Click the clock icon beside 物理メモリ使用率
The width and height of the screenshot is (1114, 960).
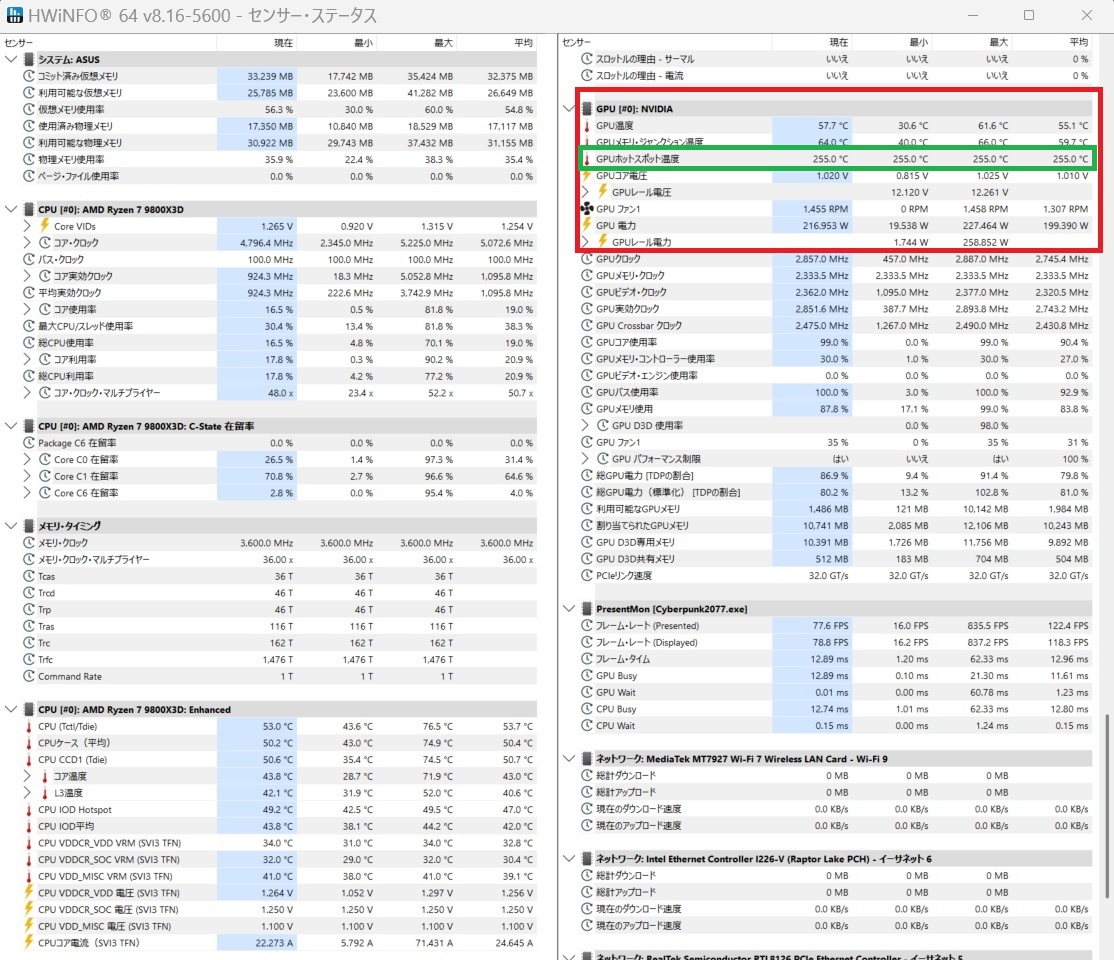(x=28, y=159)
